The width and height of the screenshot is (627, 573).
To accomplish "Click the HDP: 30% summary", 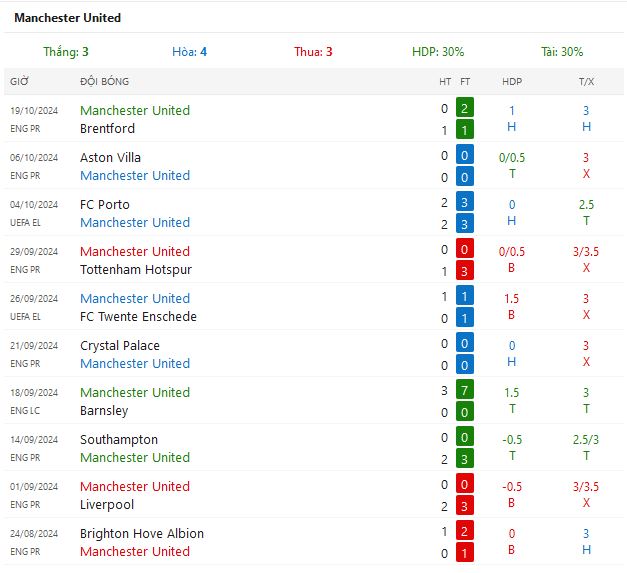I will coord(438,52).
